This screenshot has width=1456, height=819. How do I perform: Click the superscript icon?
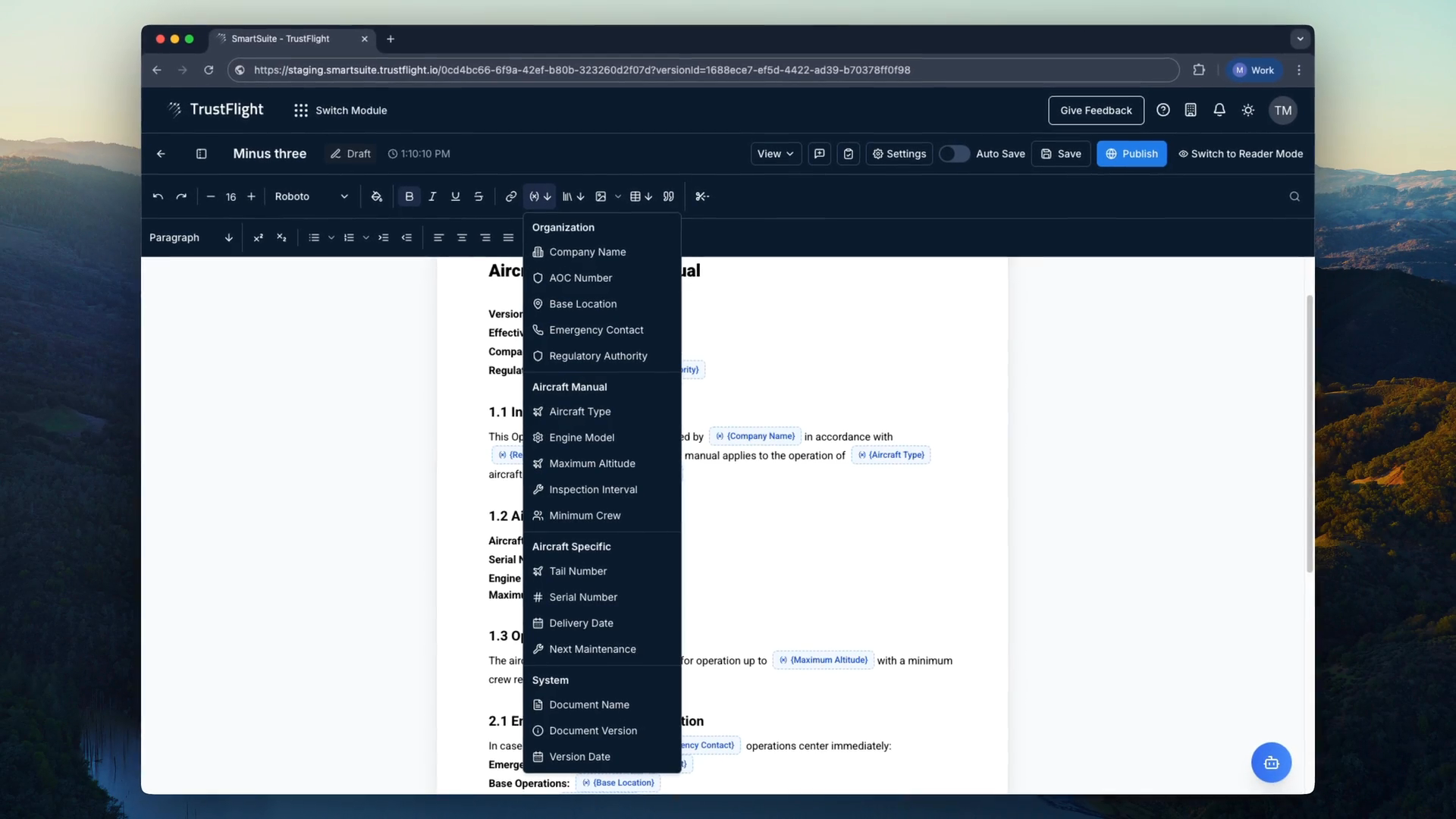(x=258, y=237)
